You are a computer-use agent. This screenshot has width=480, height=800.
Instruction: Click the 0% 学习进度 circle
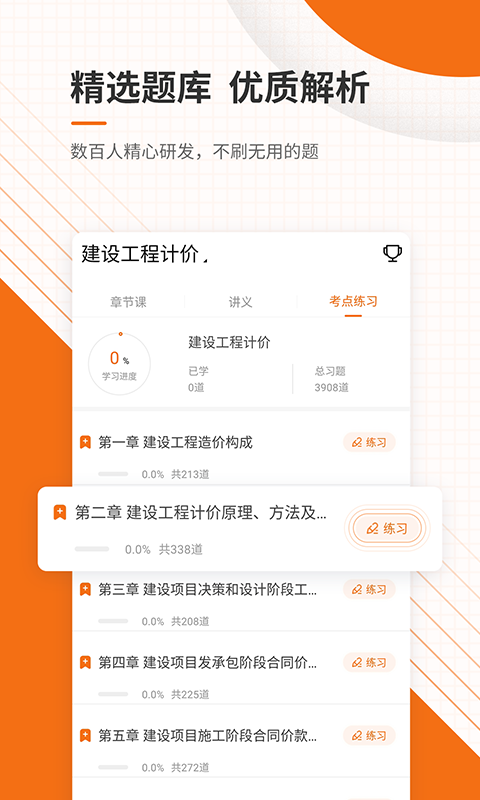(119, 364)
